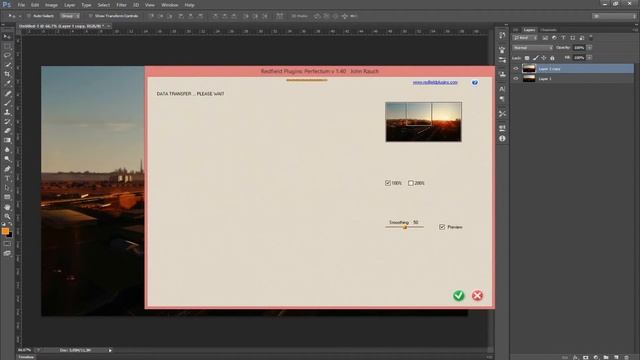Open the Normal blend mode dropdown

[533, 48]
